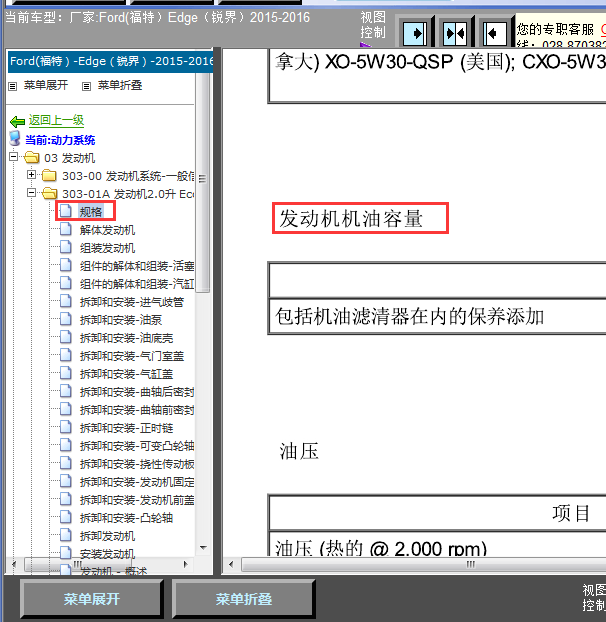Open 拆卸和安装-凸轮轴 item
Image resolution: width=606 pixels, height=622 pixels.
tap(126, 518)
